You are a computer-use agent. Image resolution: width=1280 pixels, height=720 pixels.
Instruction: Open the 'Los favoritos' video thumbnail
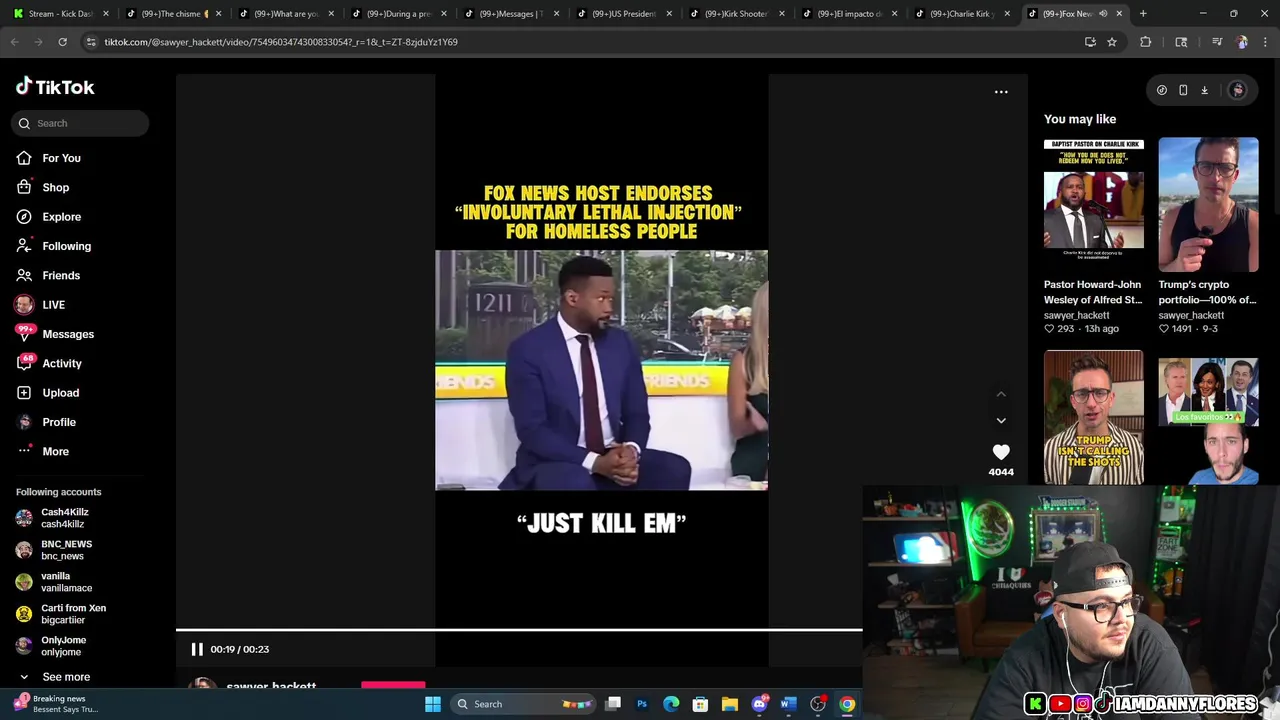[x=1208, y=417]
